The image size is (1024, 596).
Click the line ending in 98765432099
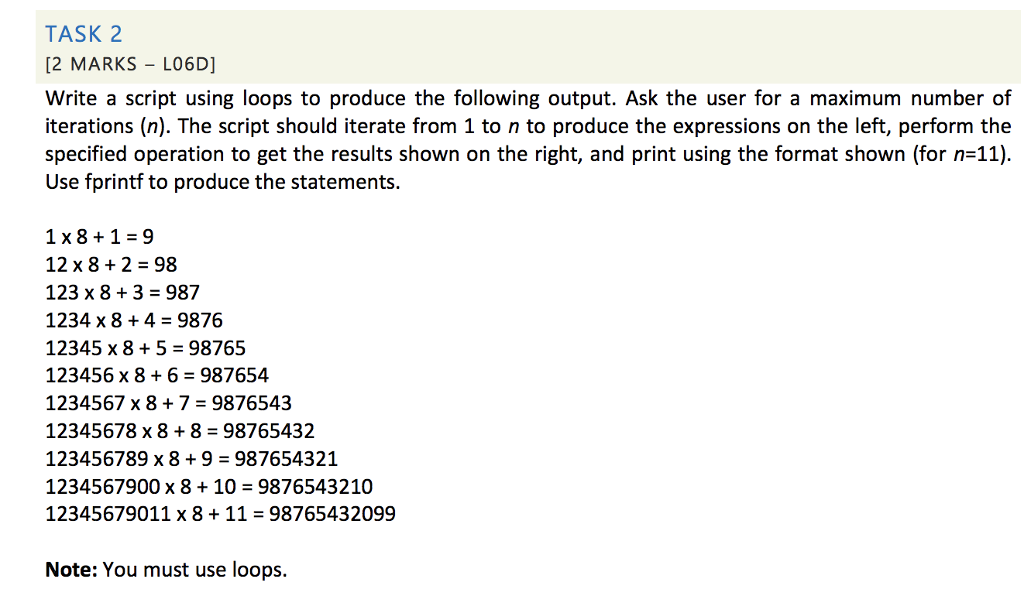click(220, 514)
